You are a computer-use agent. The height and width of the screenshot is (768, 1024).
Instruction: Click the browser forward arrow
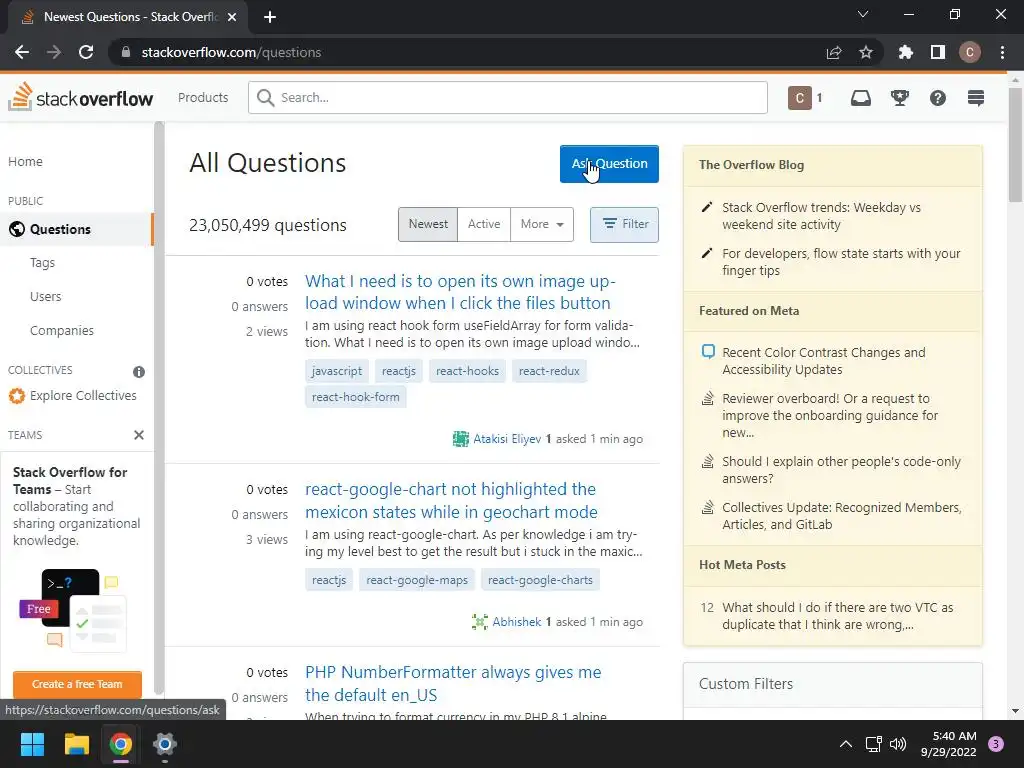[x=54, y=52]
